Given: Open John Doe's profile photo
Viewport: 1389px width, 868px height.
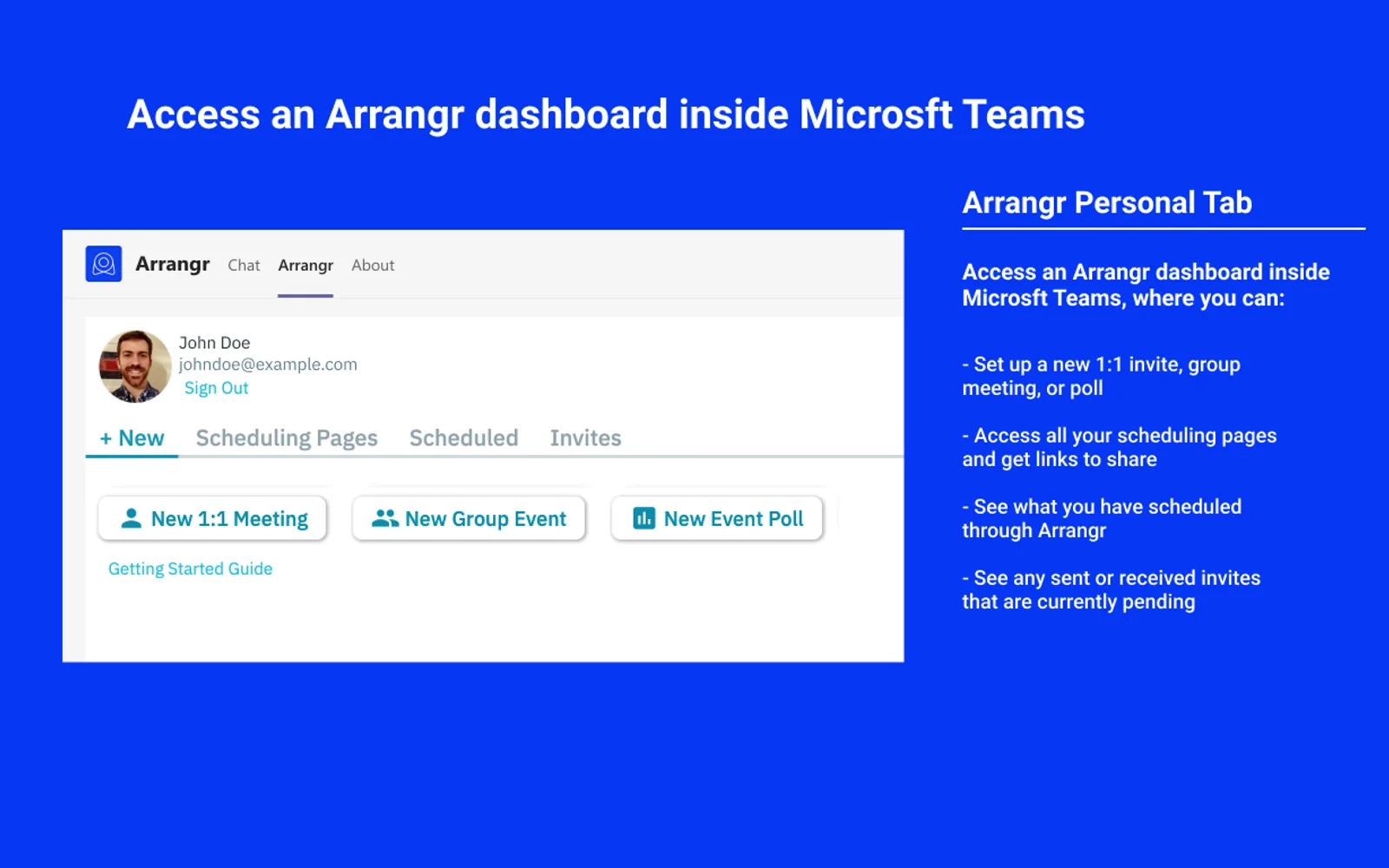Looking at the screenshot, I should pyautogui.click(x=135, y=365).
